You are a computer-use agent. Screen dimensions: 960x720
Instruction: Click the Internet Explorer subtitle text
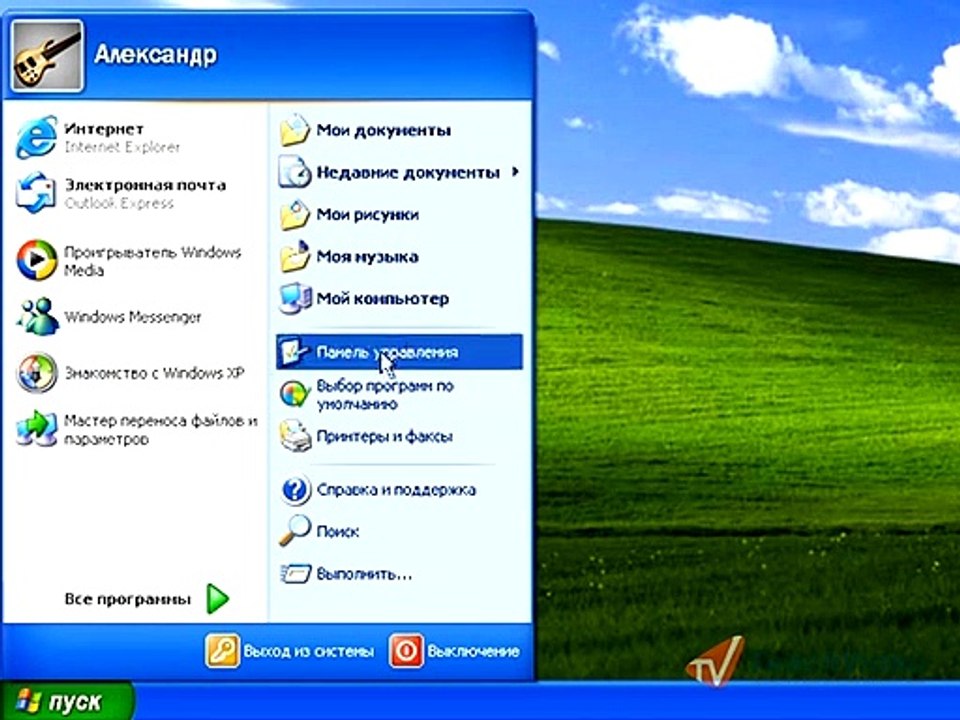[122, 148]
